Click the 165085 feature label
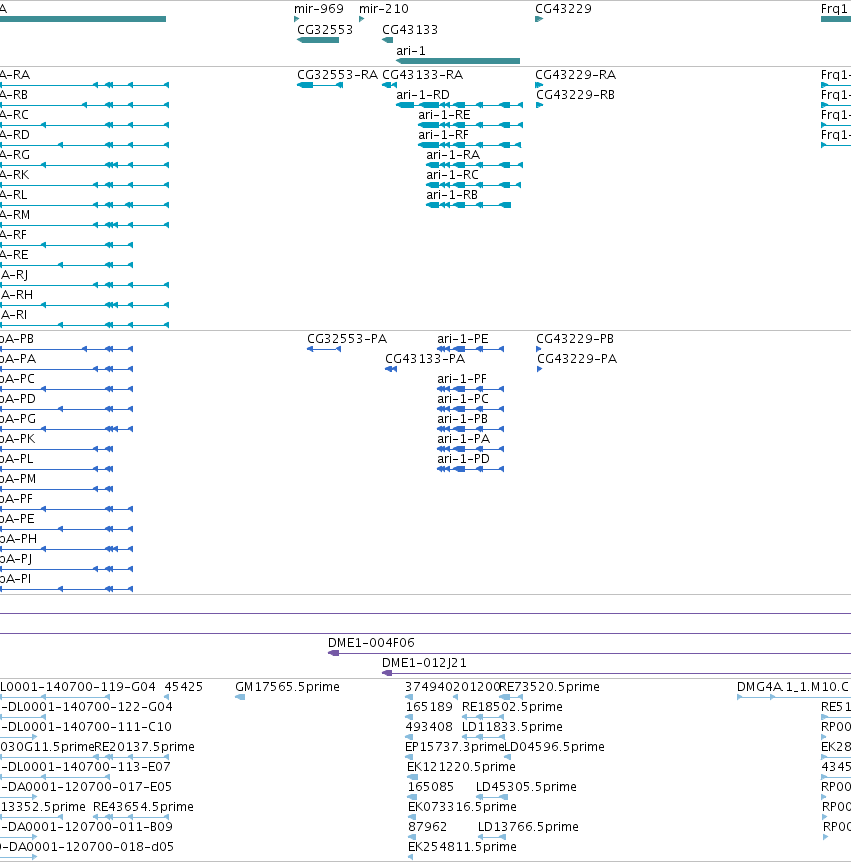The image size is (851, 862). coord(431,787)
